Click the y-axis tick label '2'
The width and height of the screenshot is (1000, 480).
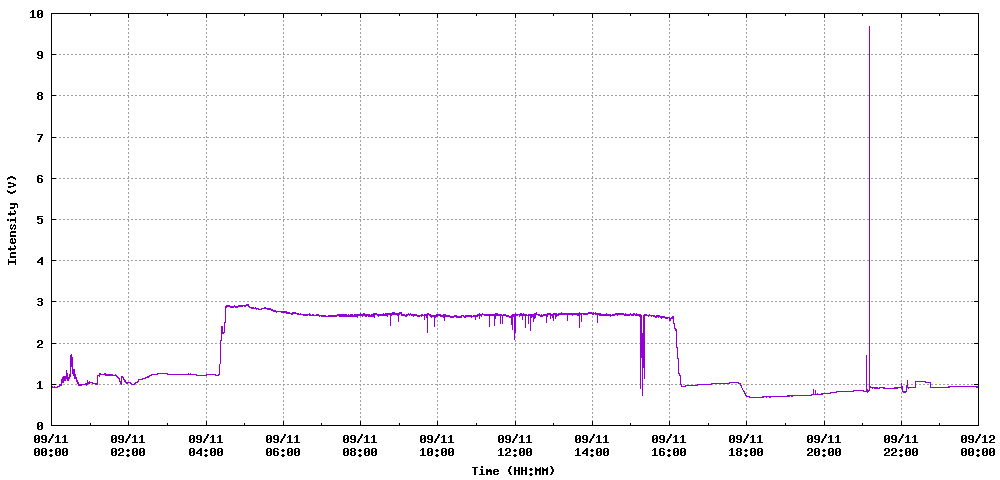coord(41,344)
